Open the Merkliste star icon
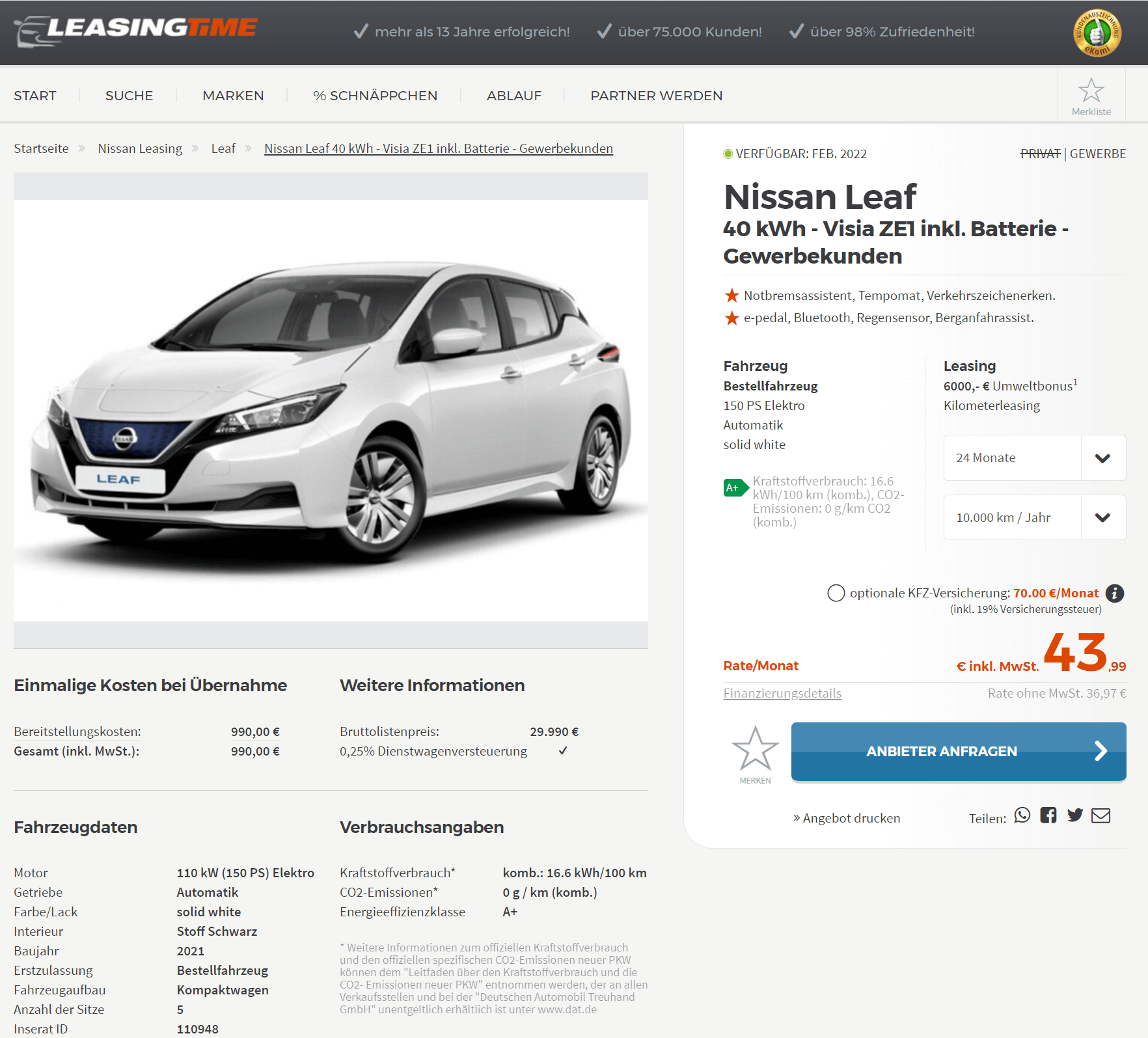This screenshot has height=1038, width=1148. (x=1091, y=91)
